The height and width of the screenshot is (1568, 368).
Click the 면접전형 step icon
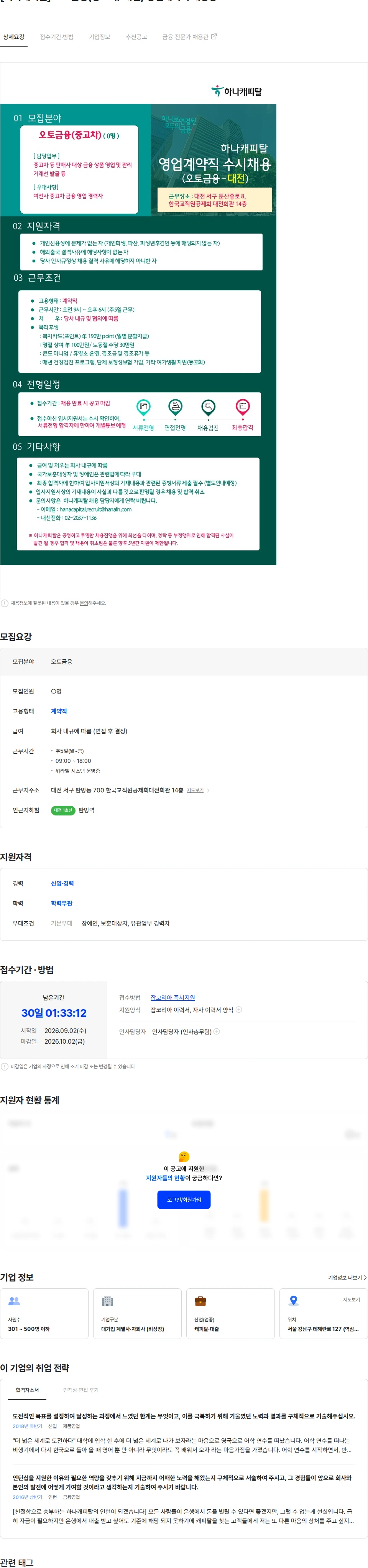click(x=175, y=407)
